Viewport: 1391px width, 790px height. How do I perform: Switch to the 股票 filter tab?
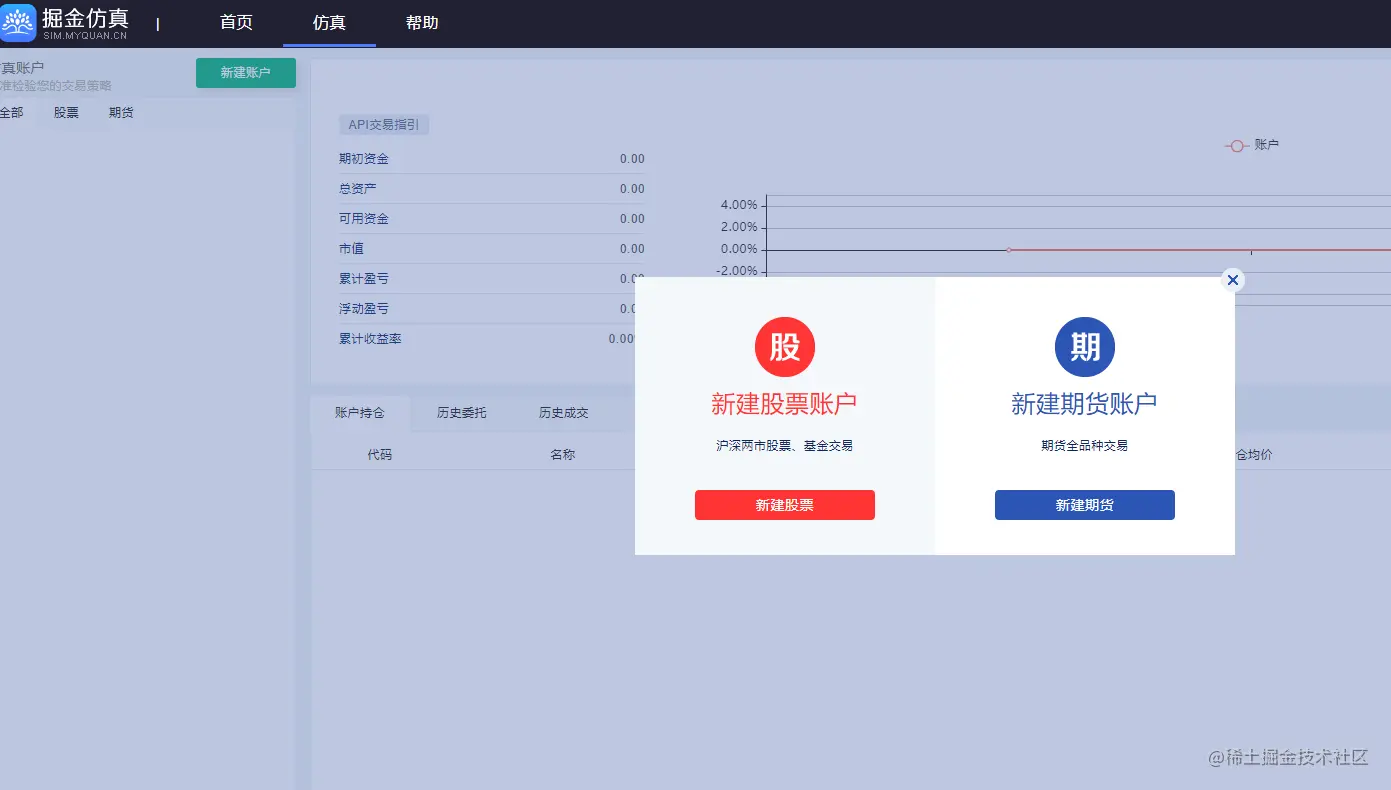coord(65,112)
